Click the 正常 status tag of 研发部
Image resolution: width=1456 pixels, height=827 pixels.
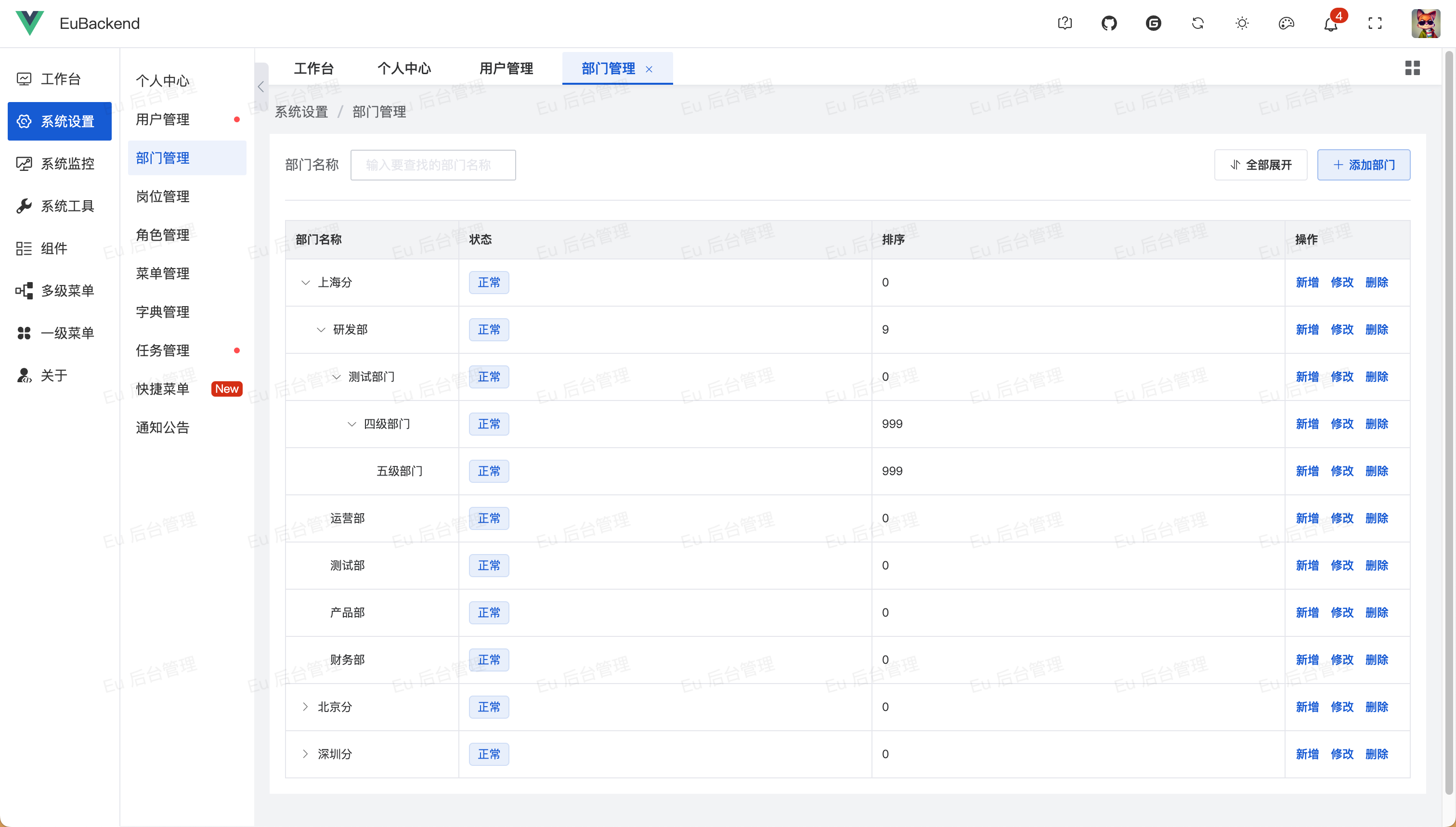tap(489, 329)
